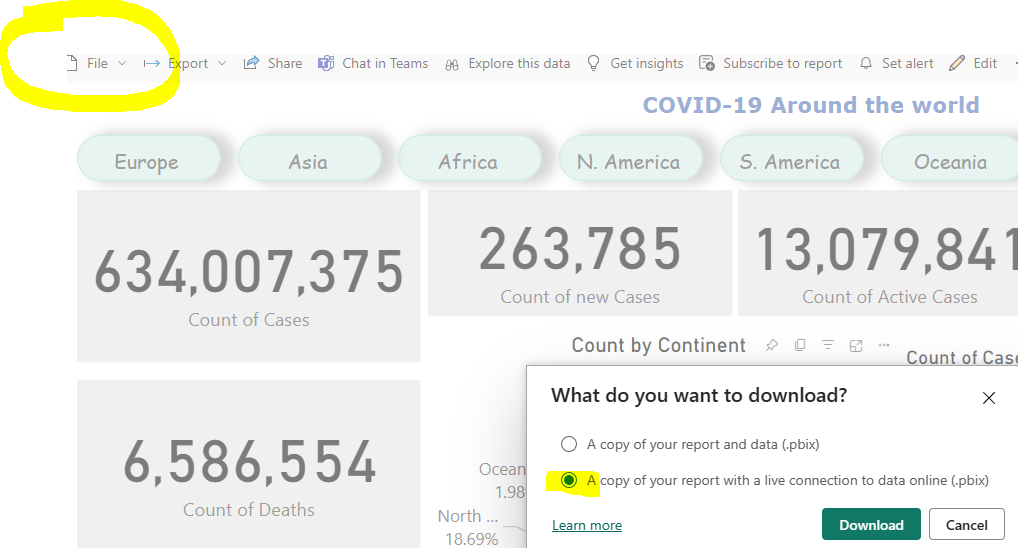Click the Count by Continent chart title

click(x=658, y=345)
